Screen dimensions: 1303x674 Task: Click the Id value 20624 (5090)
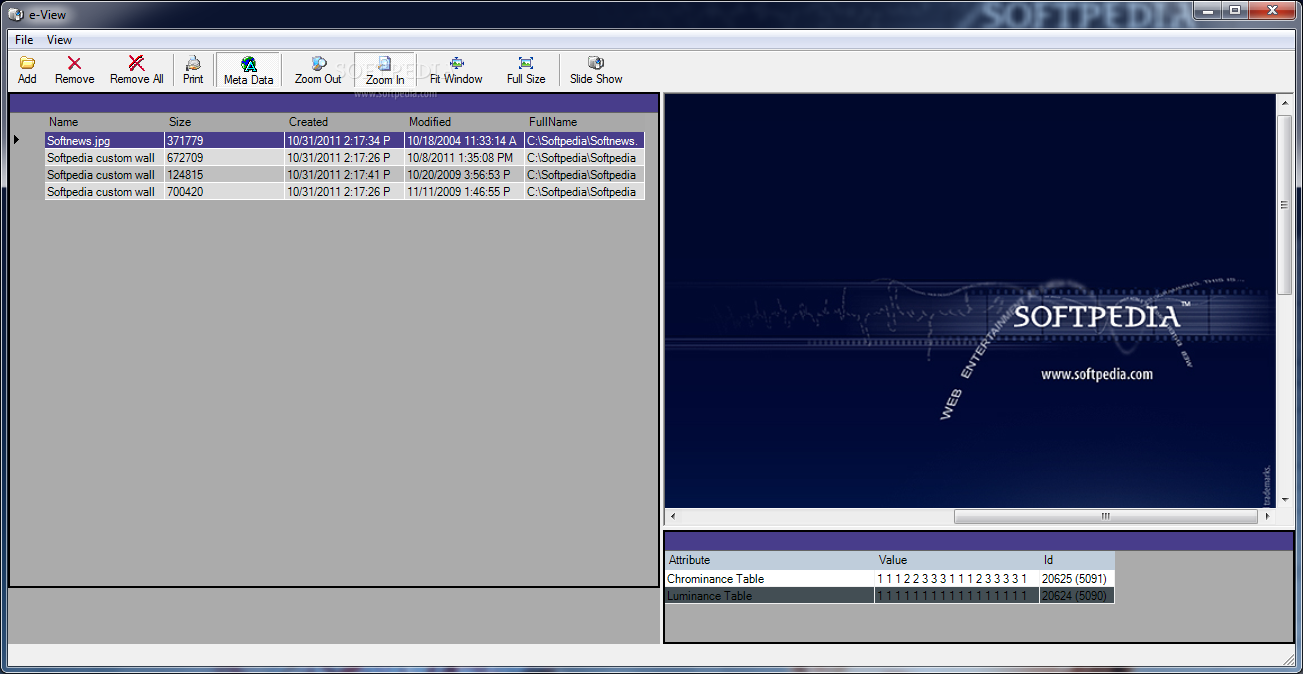1076,596
